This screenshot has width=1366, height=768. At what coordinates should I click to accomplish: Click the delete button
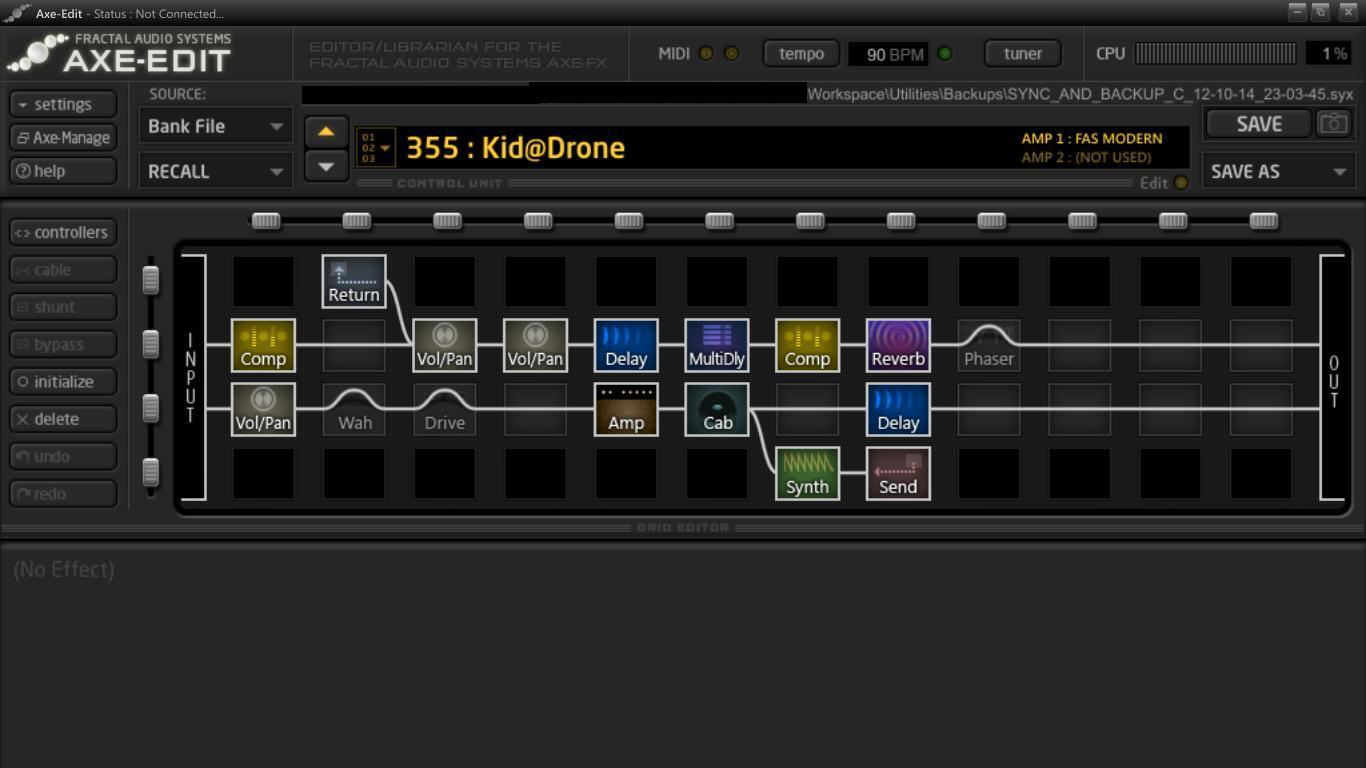click(x=63, y=419)
